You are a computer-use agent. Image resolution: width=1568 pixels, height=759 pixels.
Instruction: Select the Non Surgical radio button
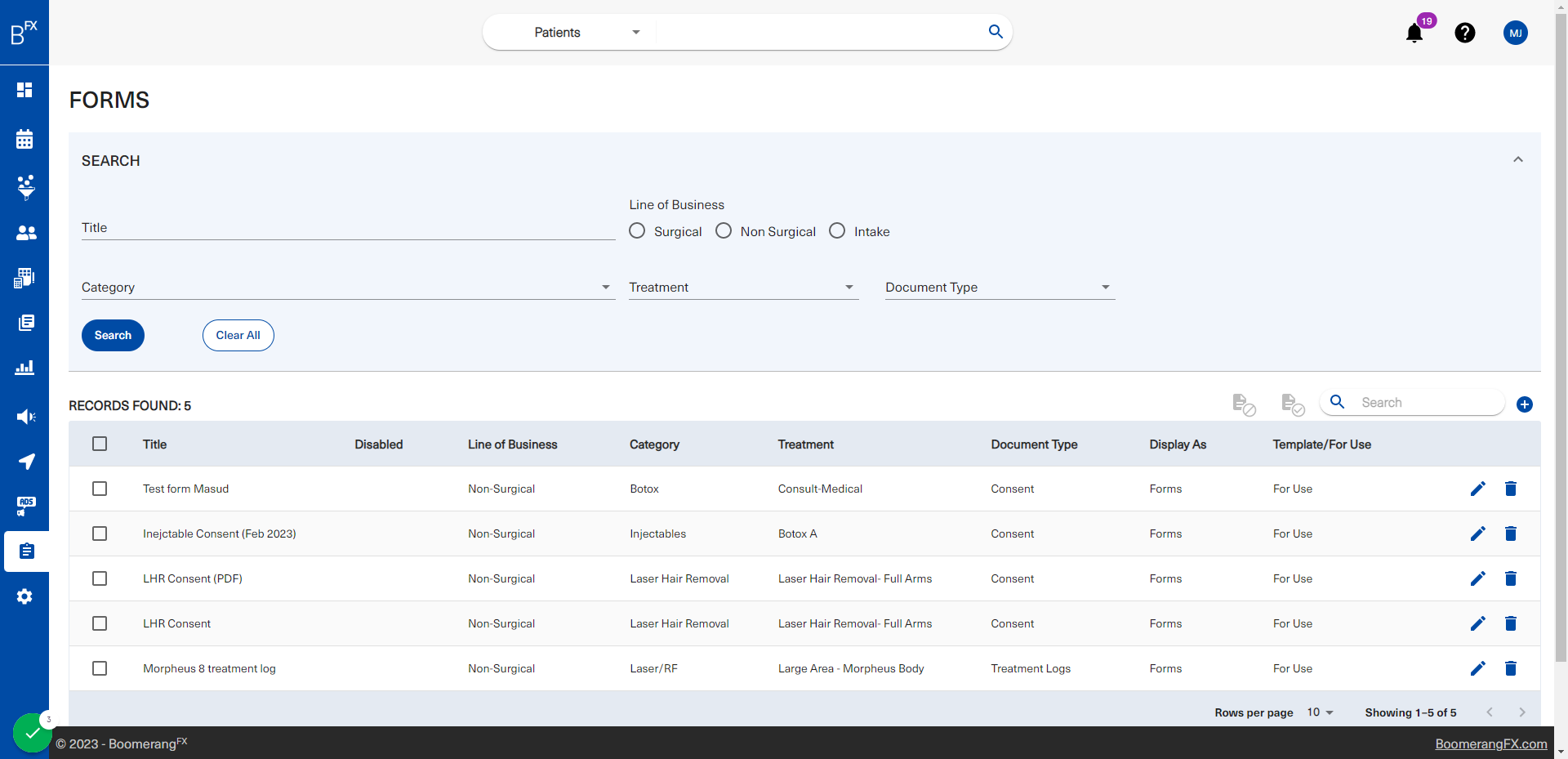coord(724,231)
